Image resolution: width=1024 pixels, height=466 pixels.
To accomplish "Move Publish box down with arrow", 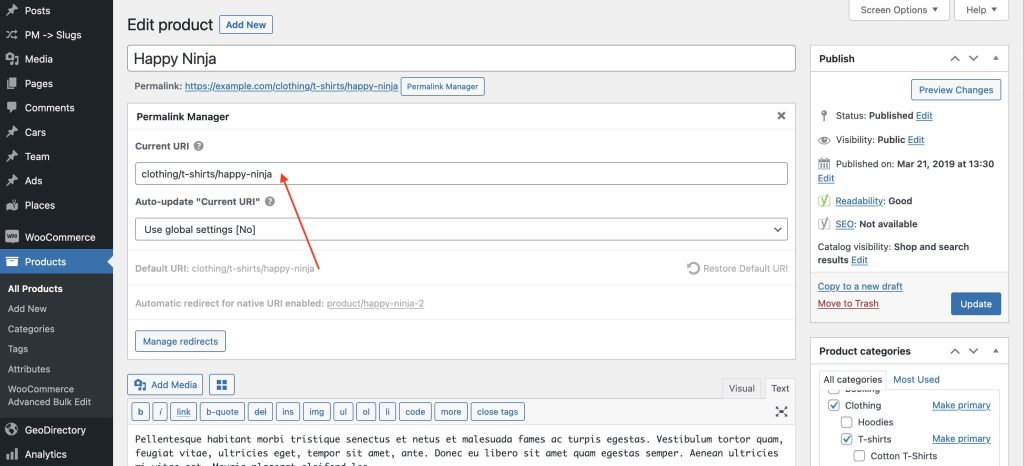I will pos(974,59).
